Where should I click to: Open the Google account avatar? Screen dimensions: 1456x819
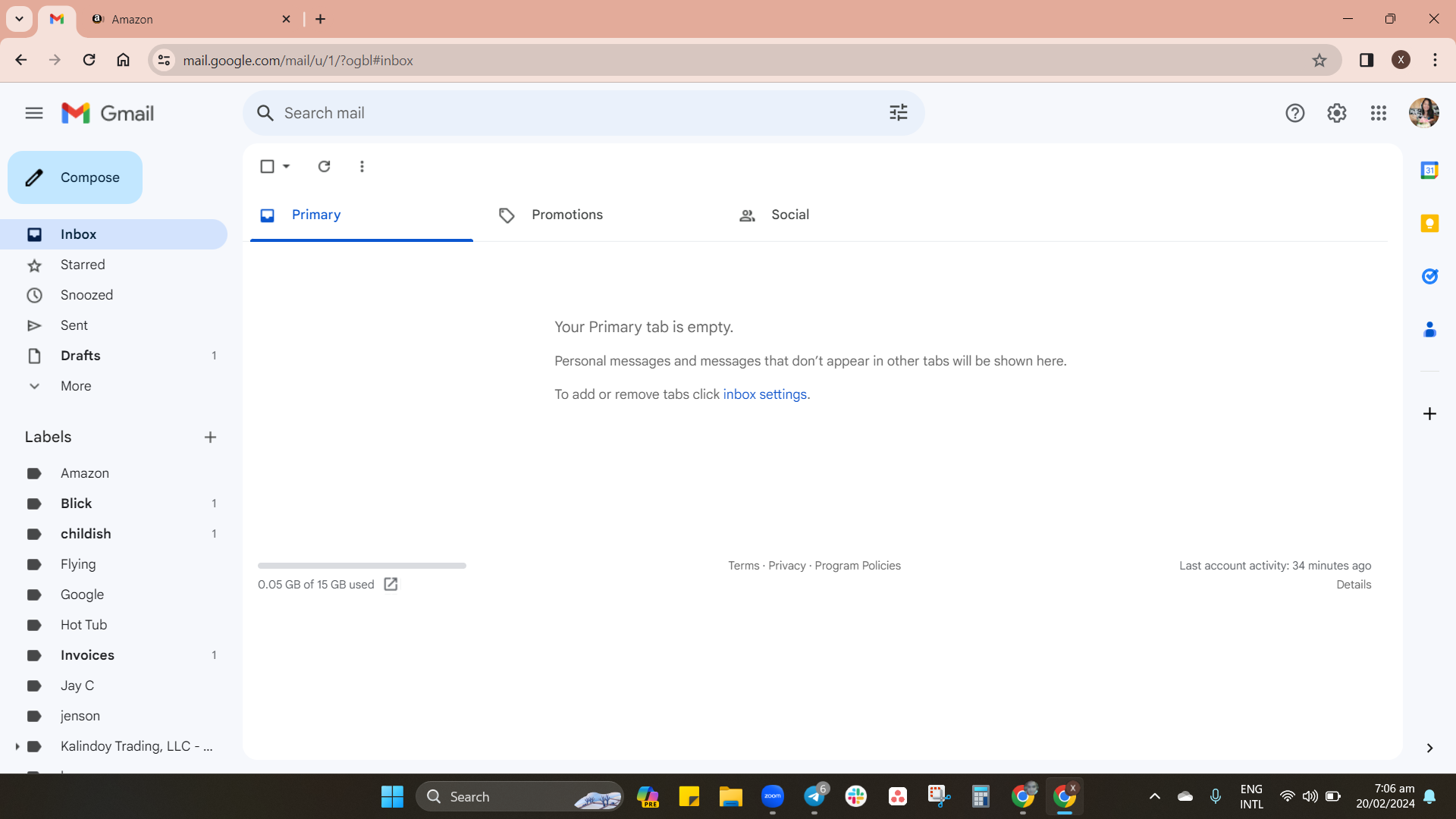point(1423,113)
